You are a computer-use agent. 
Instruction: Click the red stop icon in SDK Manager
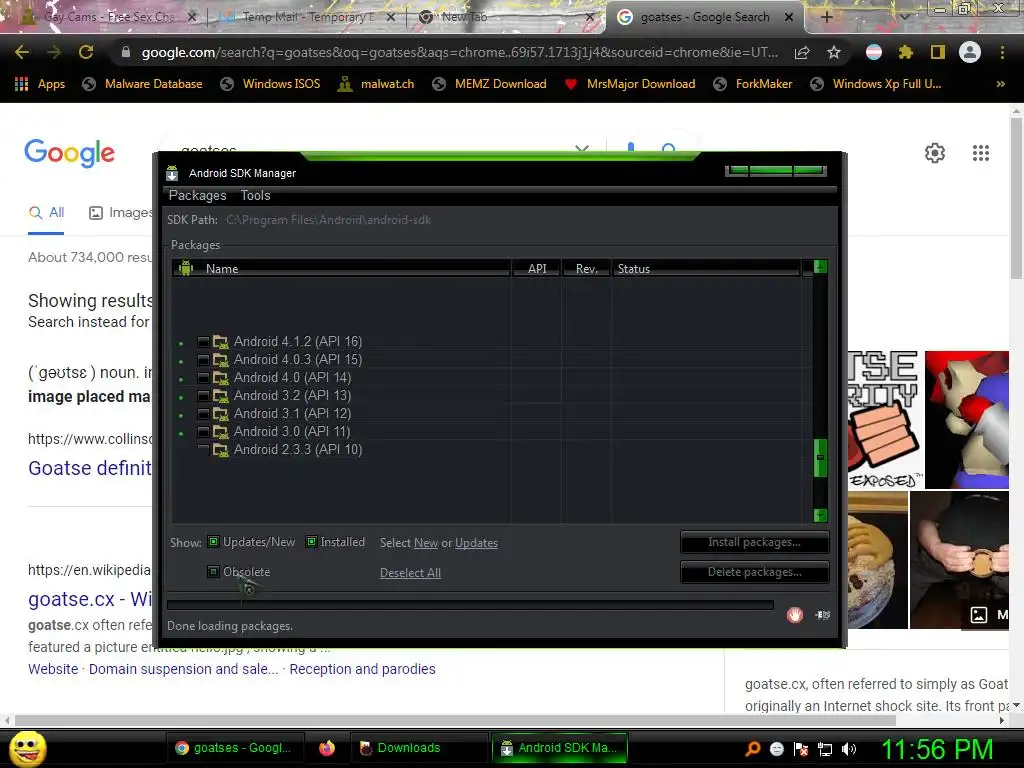click(795, 615)
